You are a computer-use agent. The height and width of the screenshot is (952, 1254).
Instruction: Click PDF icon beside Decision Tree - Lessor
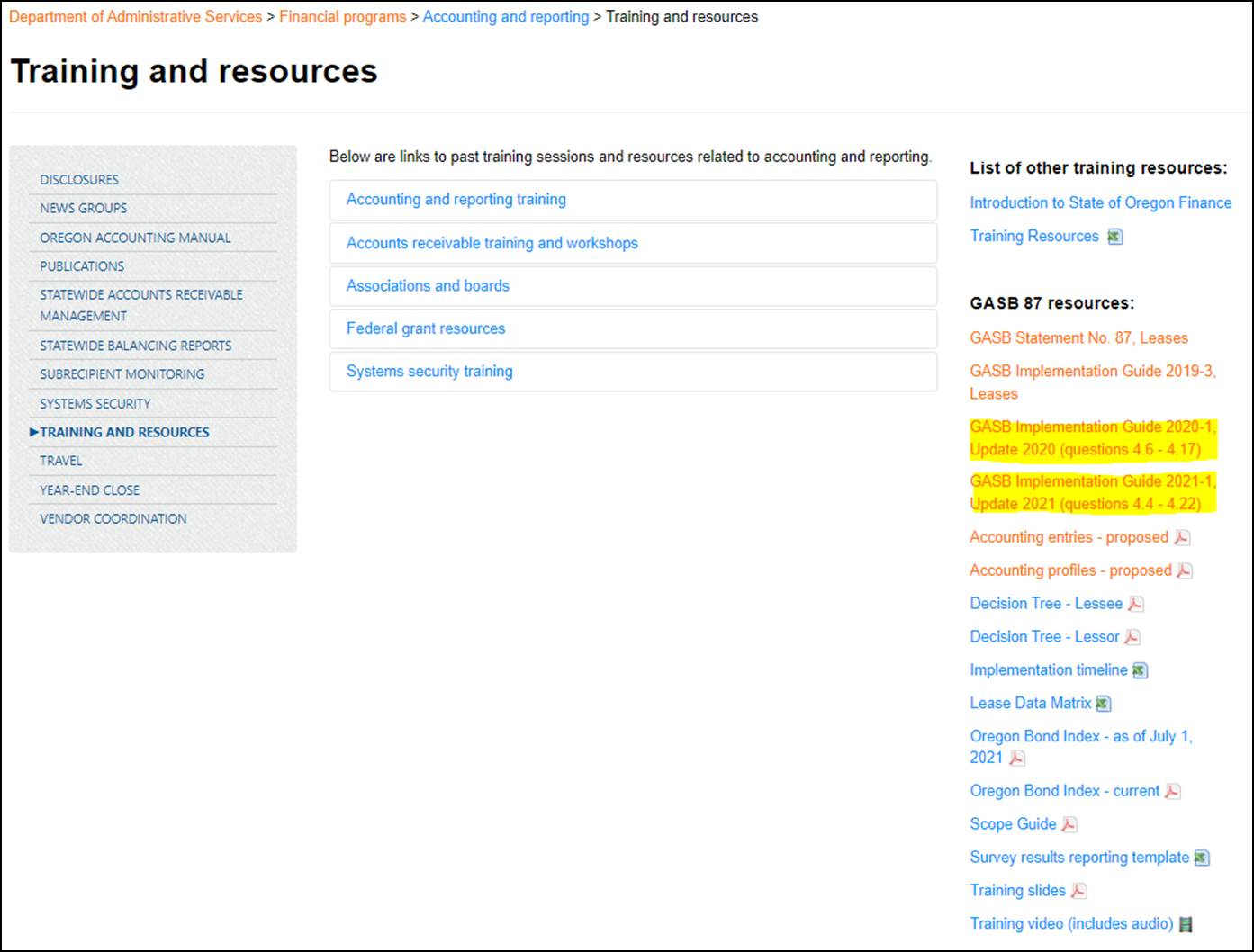click(x=1132, y=638)
